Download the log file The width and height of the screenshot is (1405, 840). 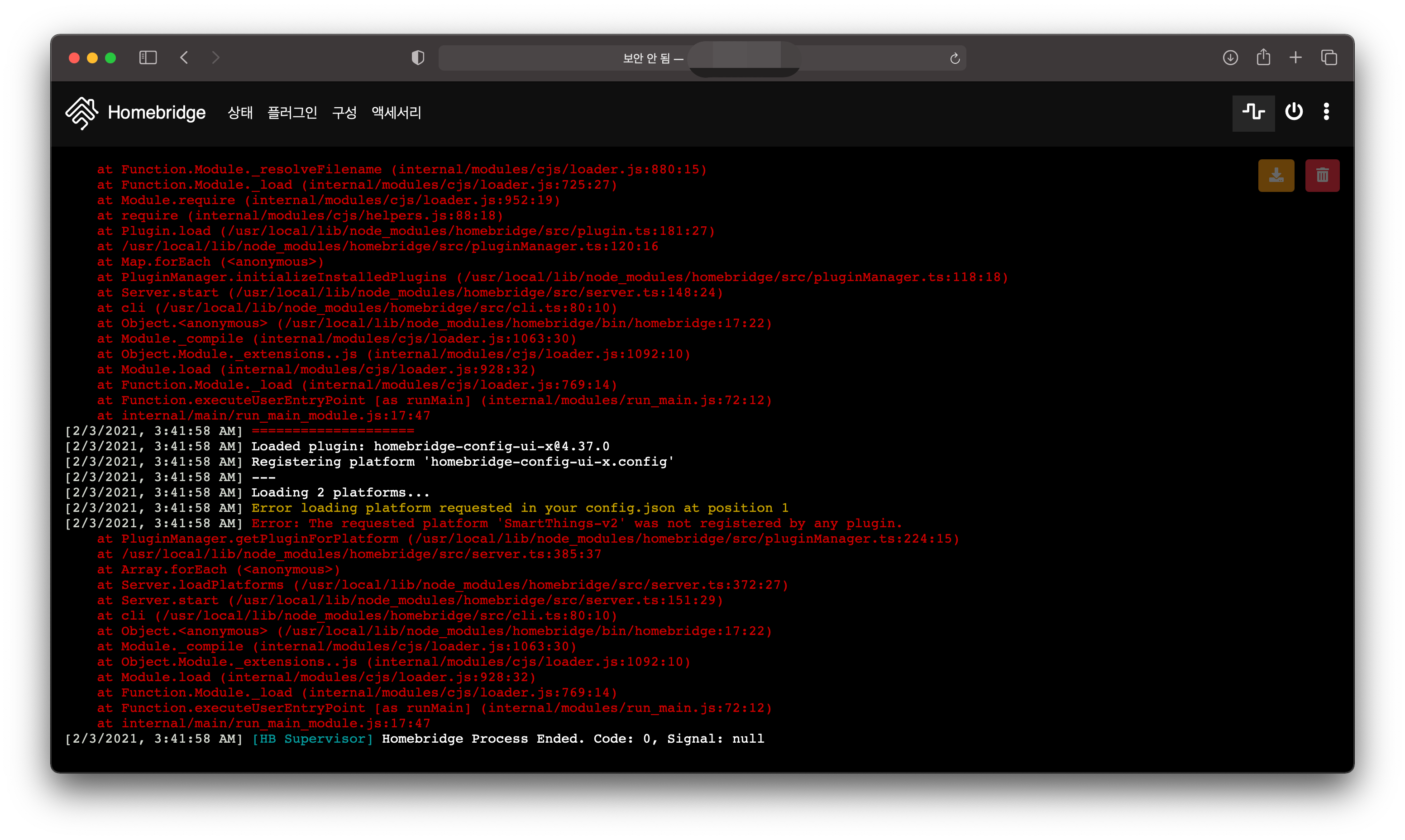point(1276,176)
